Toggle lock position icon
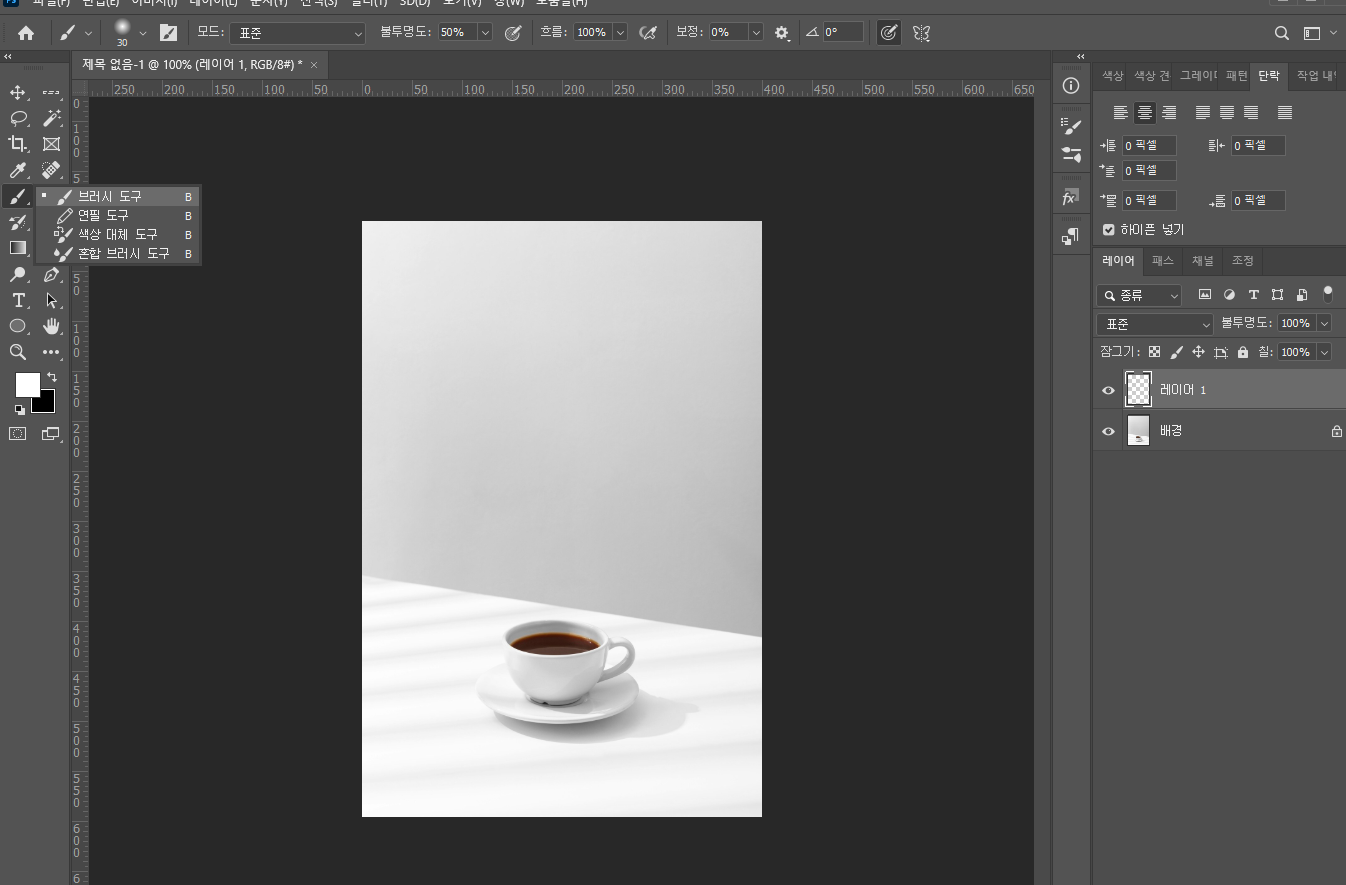The image size is (1346, 885). [x=1198, y=352]
